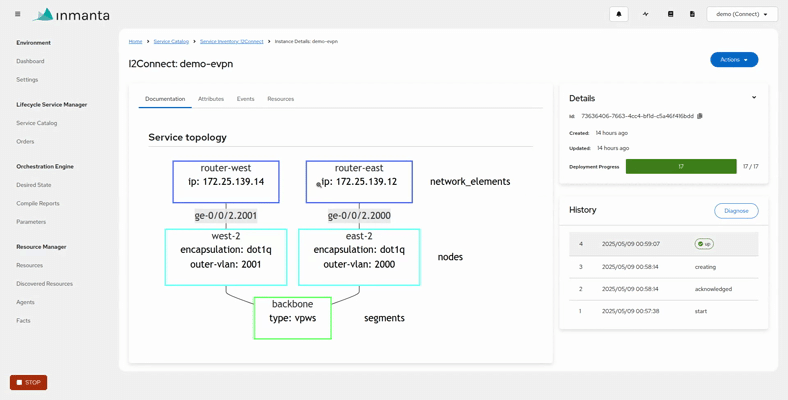788x400 pixels.
Task: Click the router-east node in topology
Action: pos(359,182)
